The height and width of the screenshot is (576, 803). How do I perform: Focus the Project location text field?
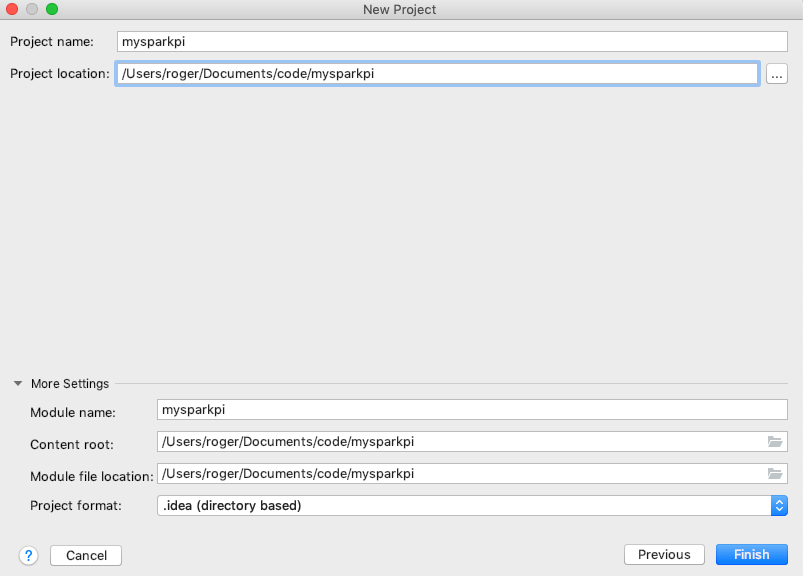coord(436,74)
